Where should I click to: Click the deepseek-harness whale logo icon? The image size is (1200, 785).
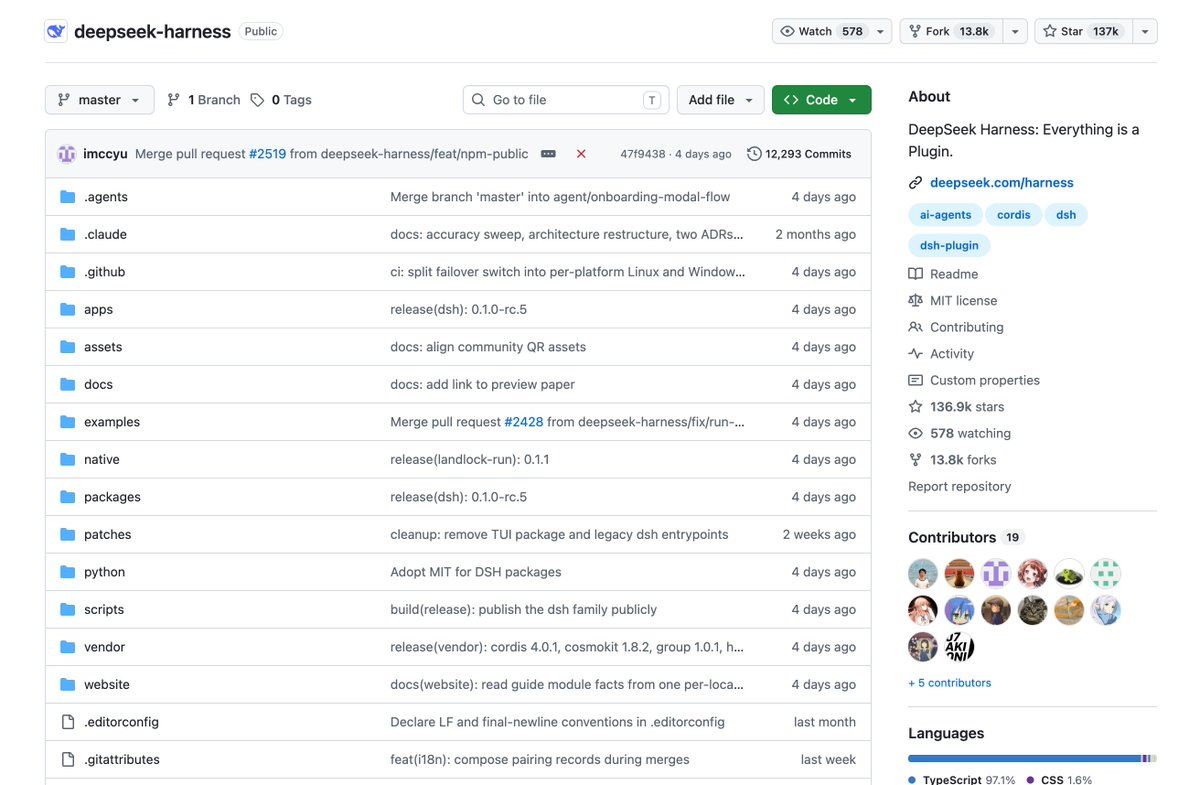[x=56, y=31]
